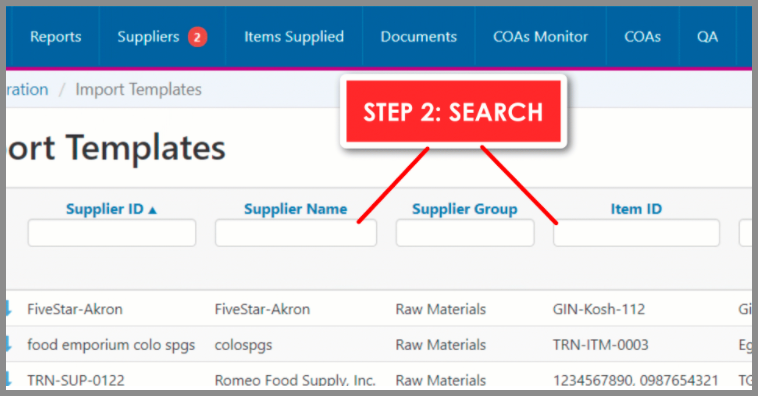Focus the Supplier ID filter field
The height and width of the screenshot is (396, 758).
[x=112, y=233]
